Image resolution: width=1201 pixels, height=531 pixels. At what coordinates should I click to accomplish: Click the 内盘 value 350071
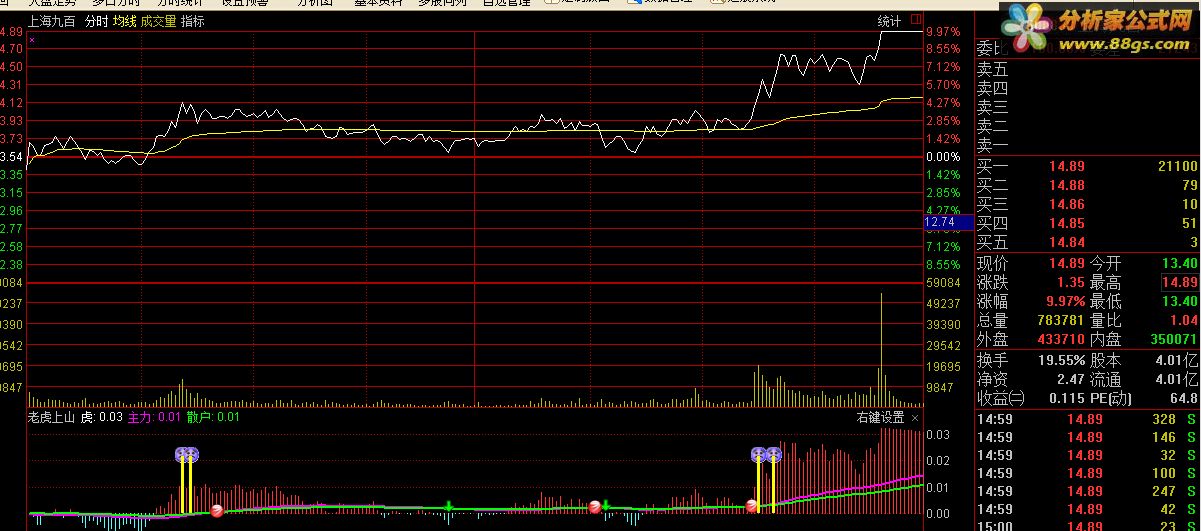(1173, 340)
